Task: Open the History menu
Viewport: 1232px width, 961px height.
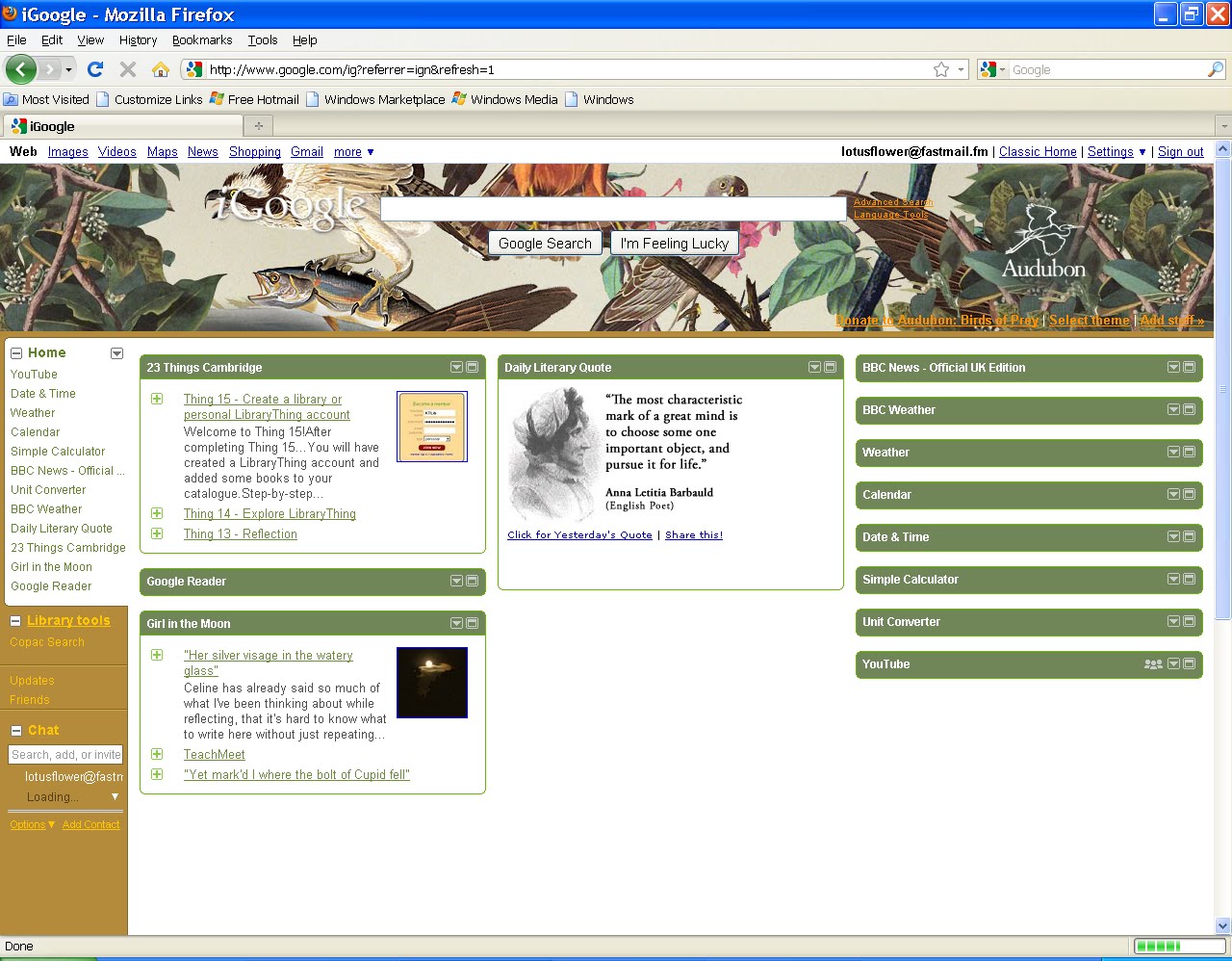Action: click(138, 39)
